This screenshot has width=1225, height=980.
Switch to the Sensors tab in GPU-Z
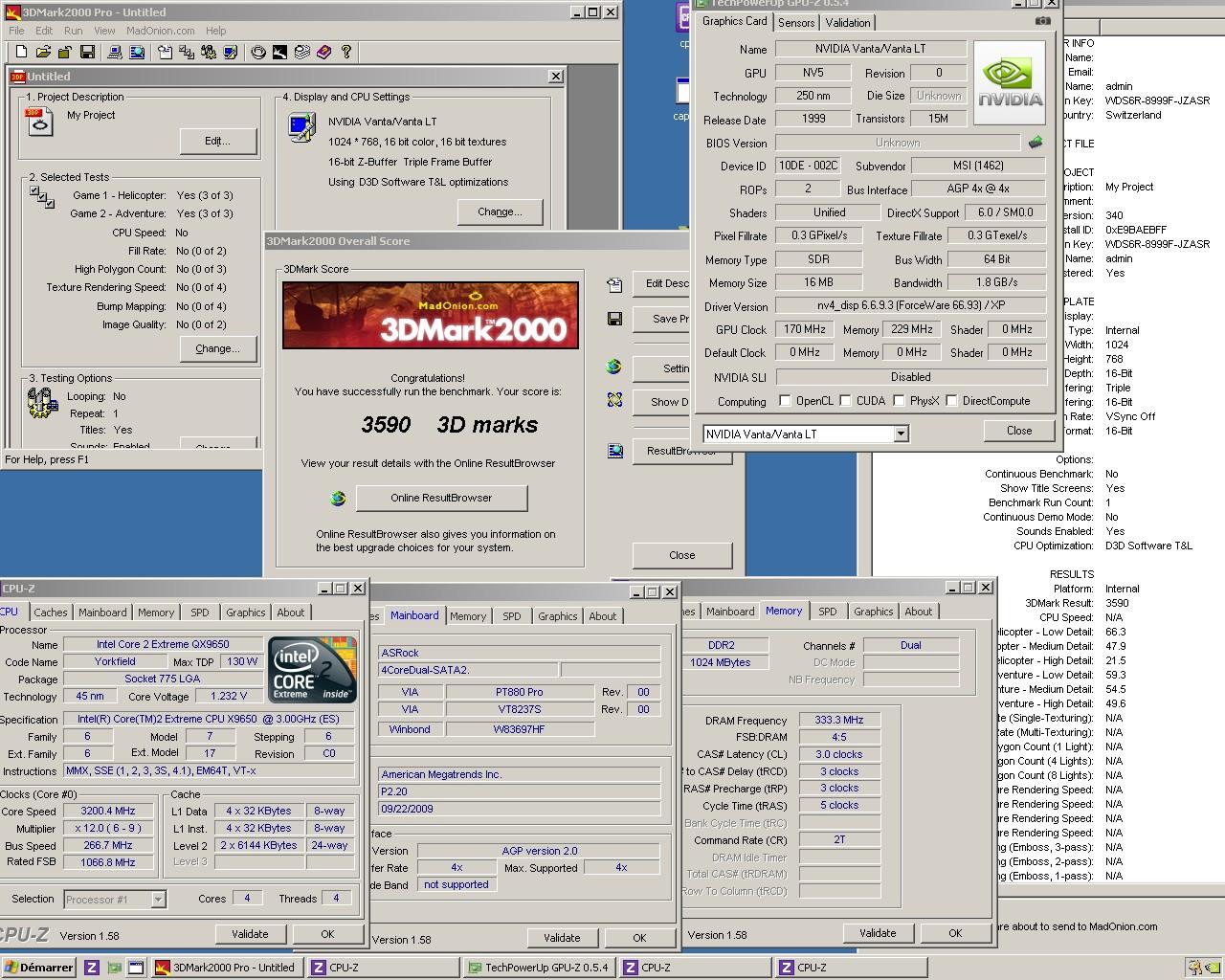point(796,22)
